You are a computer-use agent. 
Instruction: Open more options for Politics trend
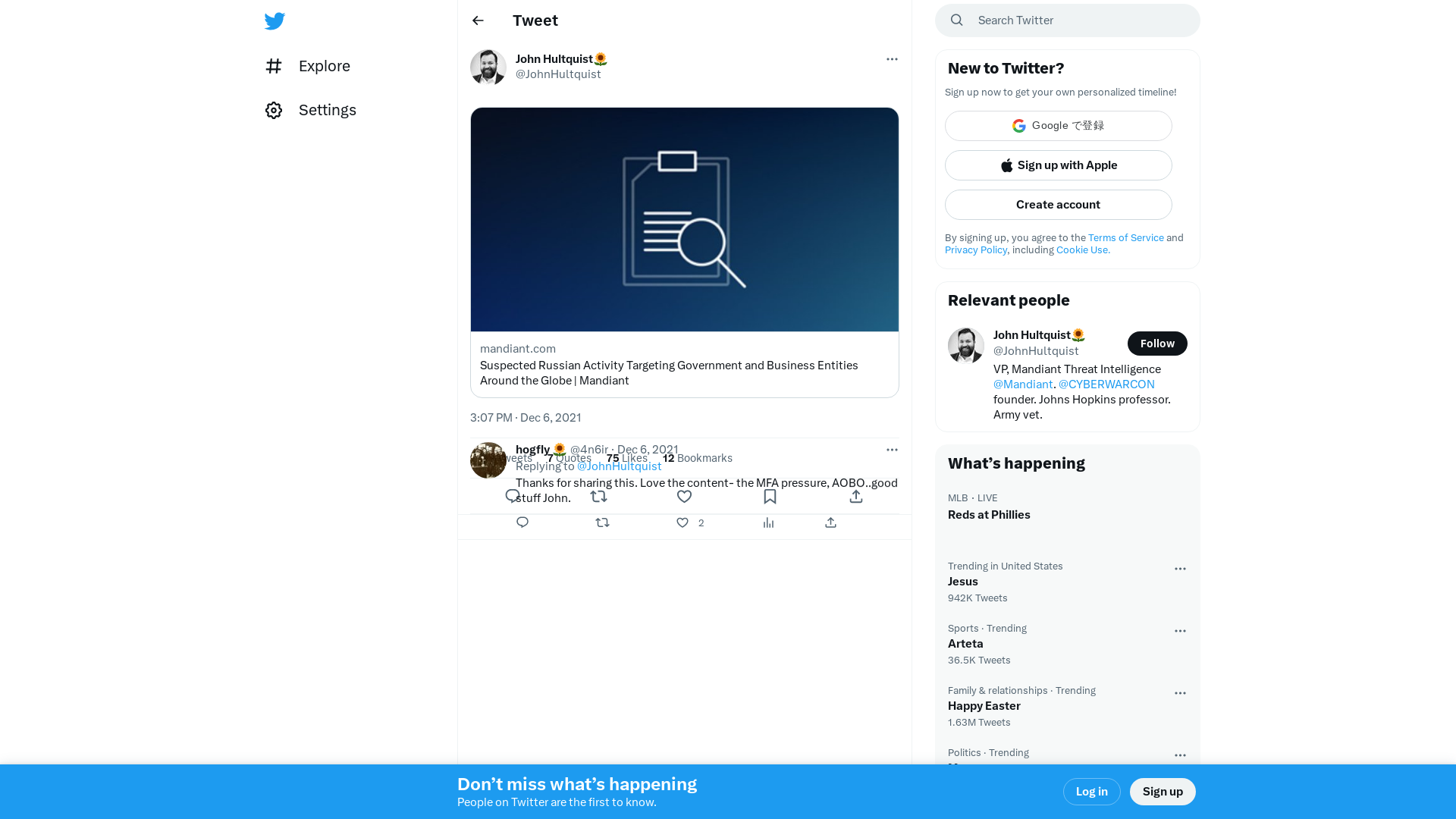pyautogui.click(x=1180, y=755)
